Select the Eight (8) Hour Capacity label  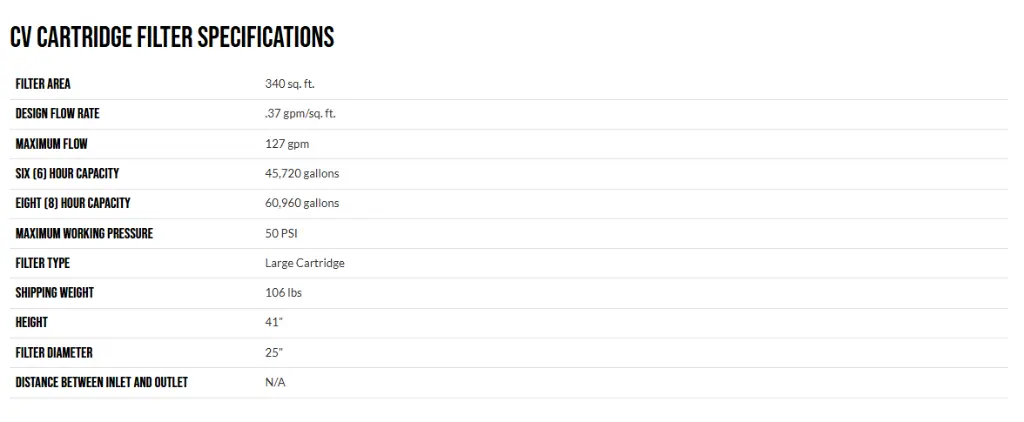[x=73, y=203]
